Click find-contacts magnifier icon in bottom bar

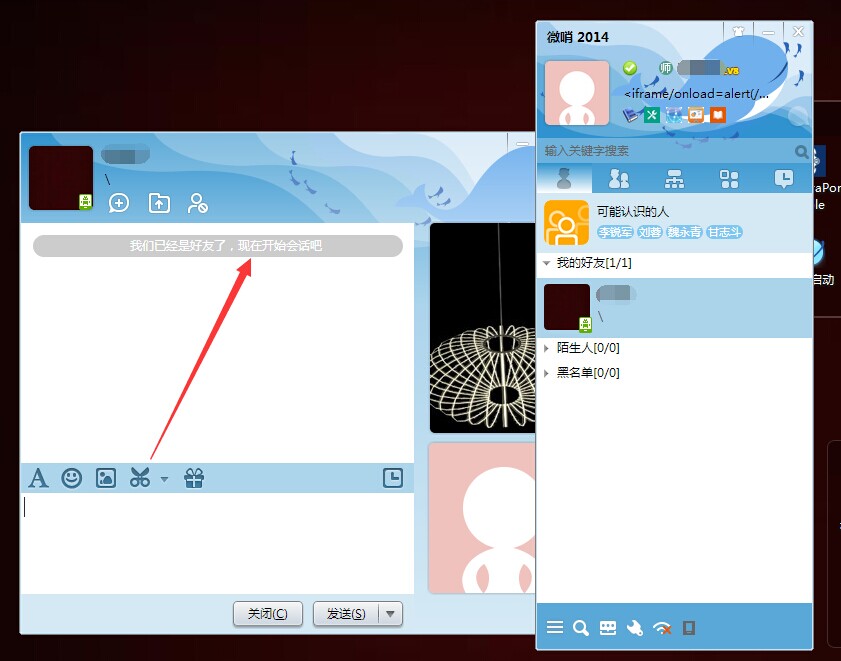(x=580, y=627)
